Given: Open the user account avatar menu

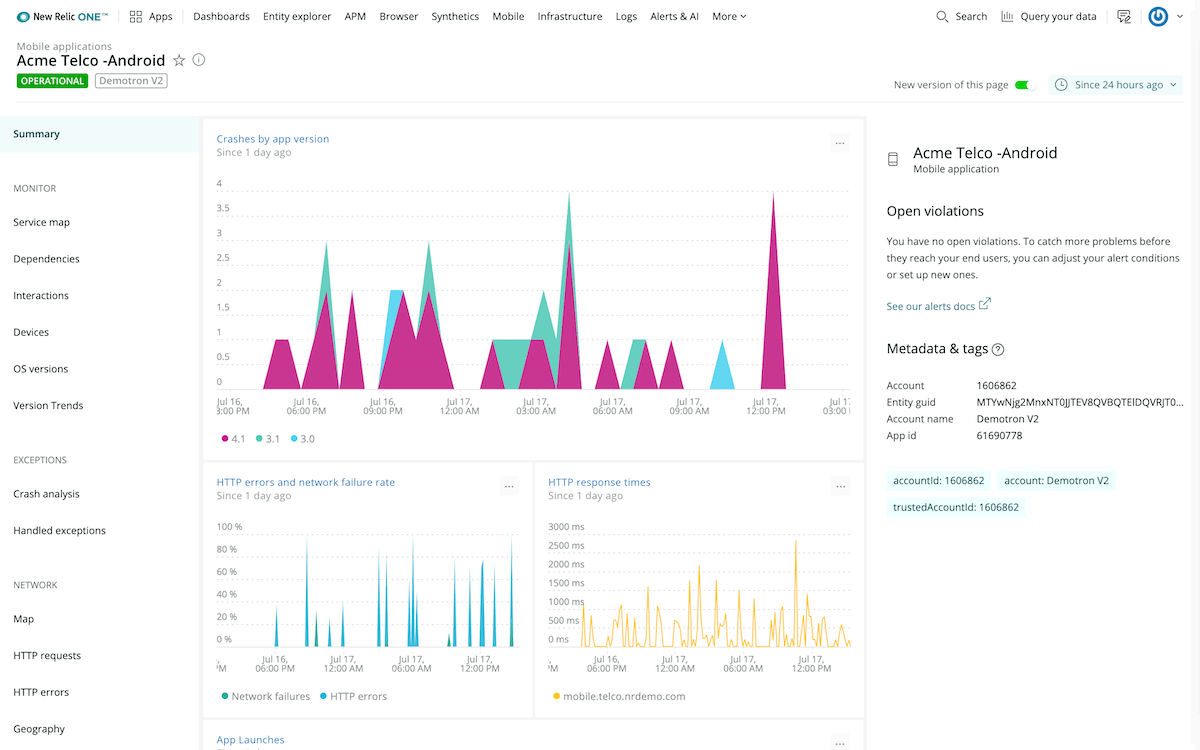Looking at the screenshot, I should tap(1158, 16).
